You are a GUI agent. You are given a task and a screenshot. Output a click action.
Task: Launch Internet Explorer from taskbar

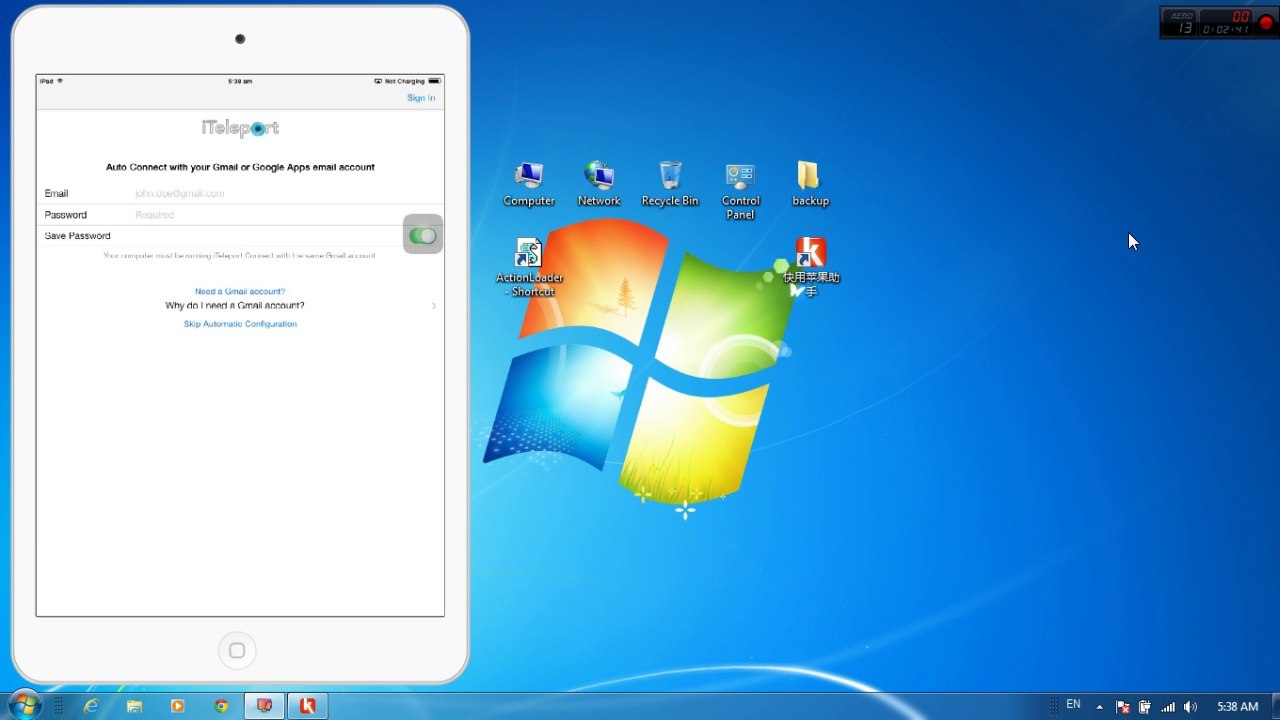92,706
